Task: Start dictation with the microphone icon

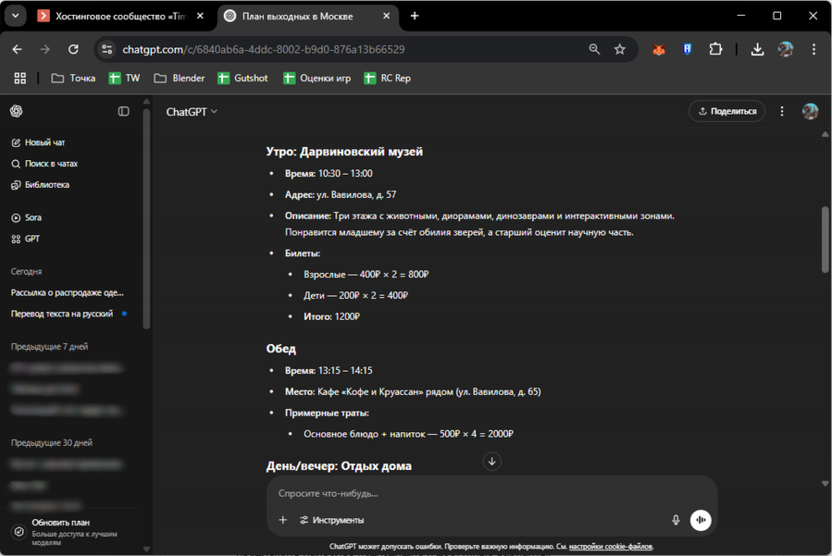Action: [675, 520]
